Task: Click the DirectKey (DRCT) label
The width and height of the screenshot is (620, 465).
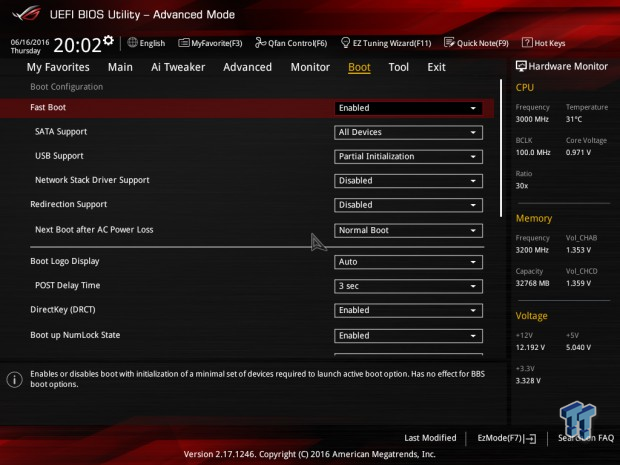Action: pos(63,310)
